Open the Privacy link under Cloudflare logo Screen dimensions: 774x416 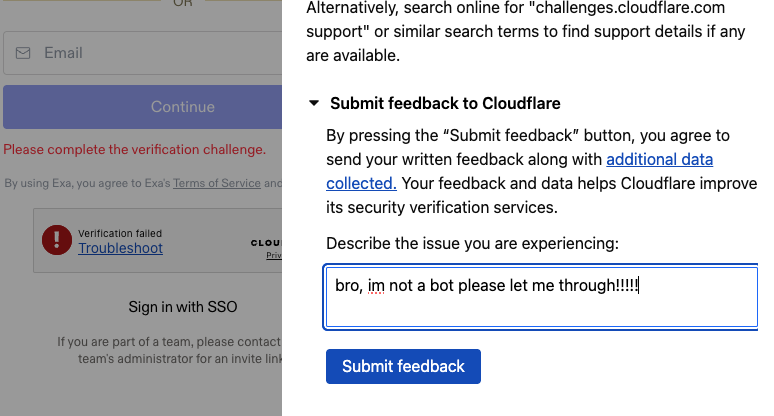coord(274,255)
